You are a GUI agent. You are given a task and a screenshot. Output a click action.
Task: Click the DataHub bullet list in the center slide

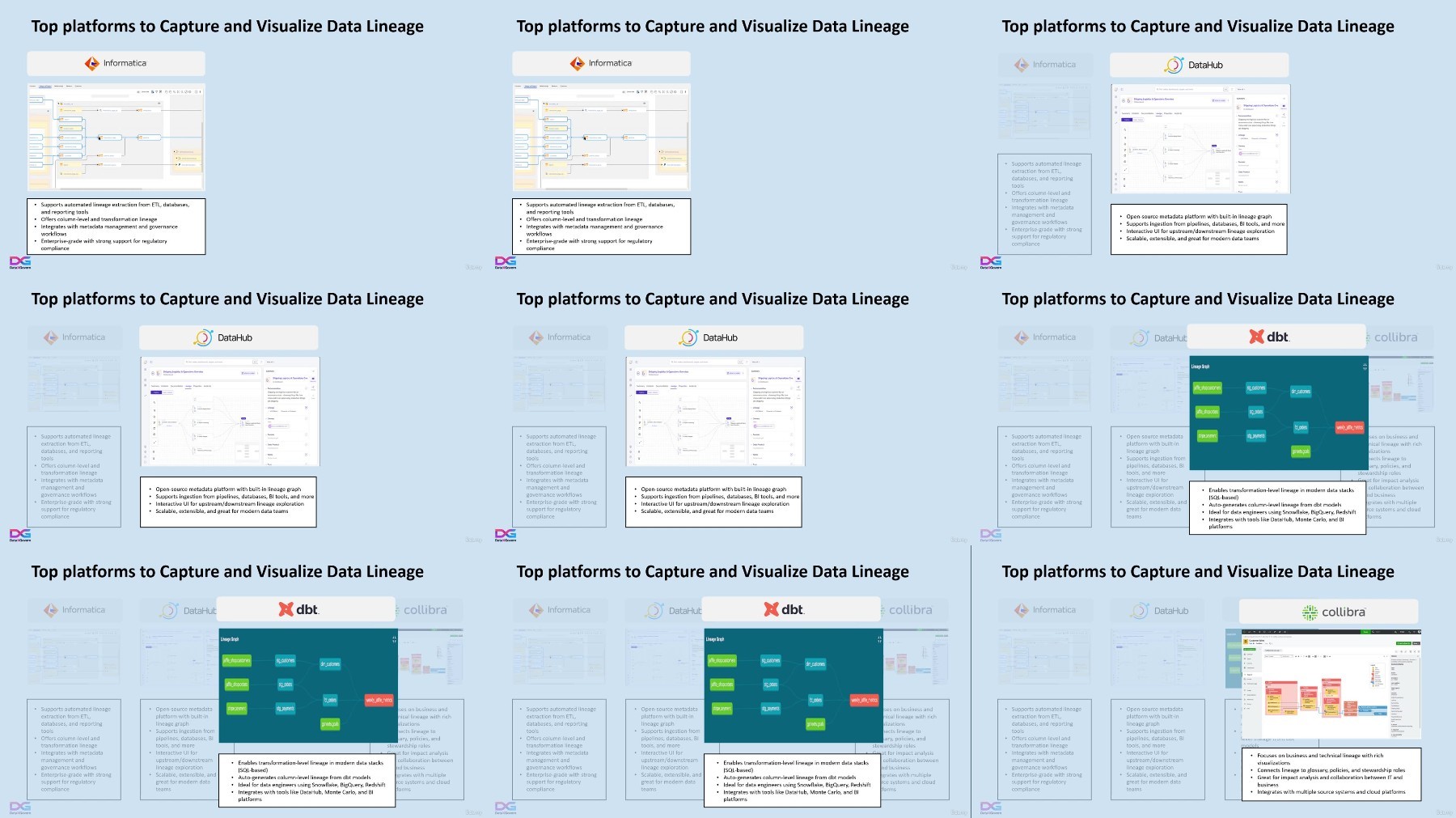[713, 502]
